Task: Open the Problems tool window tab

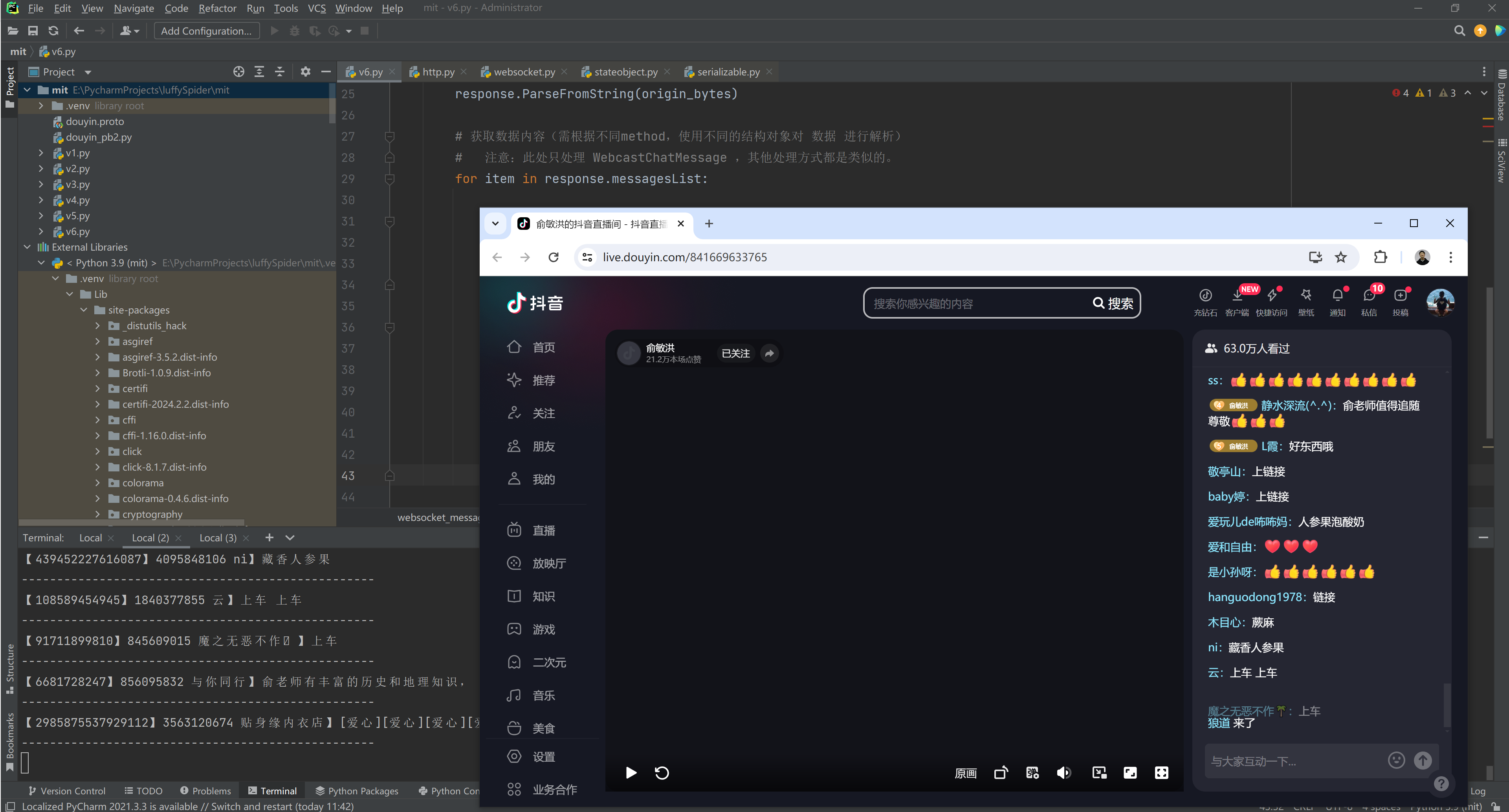Action: 205,790
